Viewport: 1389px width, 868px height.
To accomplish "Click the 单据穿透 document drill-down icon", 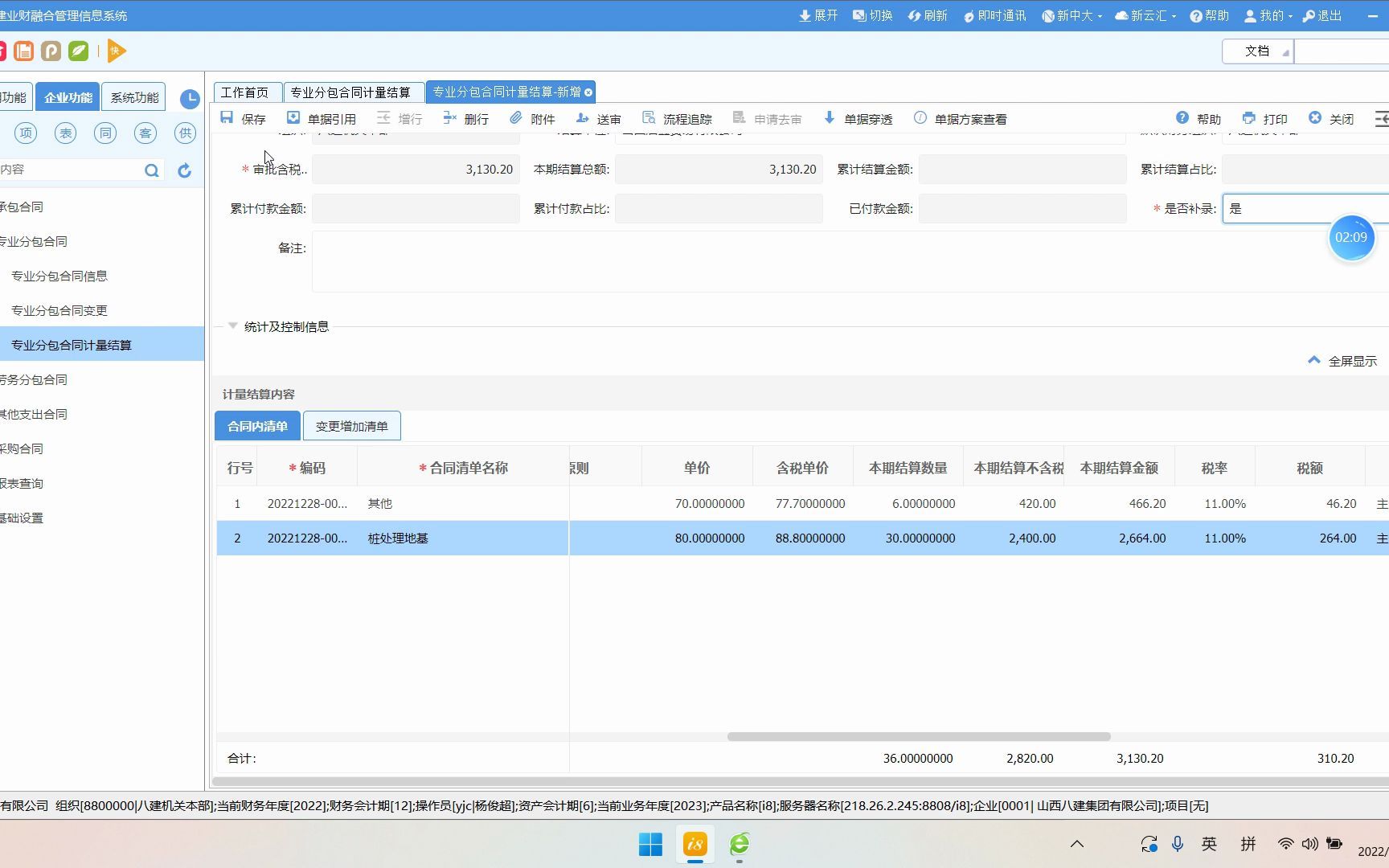I will click(830, 118).
